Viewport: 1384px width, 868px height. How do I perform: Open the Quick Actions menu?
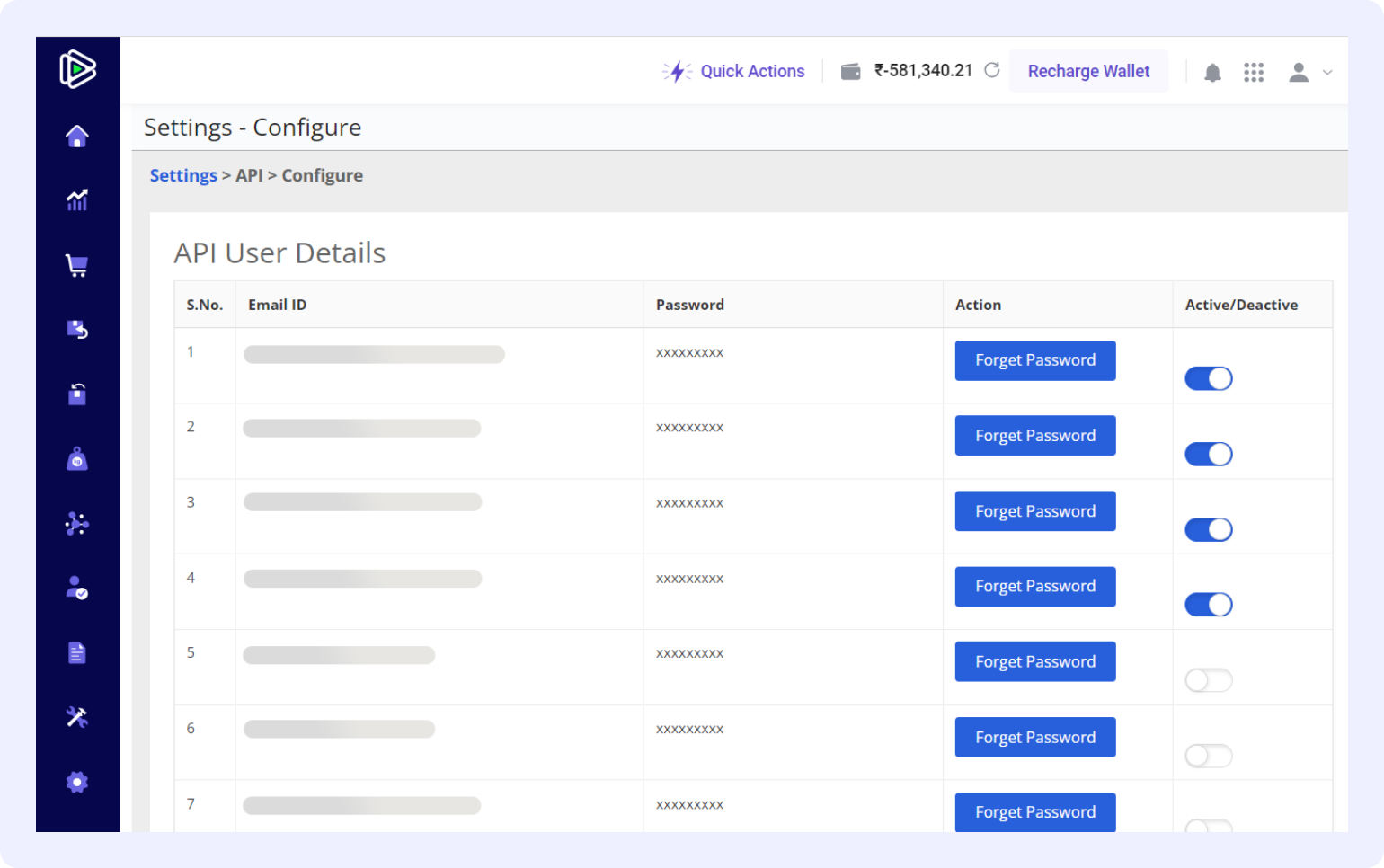tap(734, 71)
